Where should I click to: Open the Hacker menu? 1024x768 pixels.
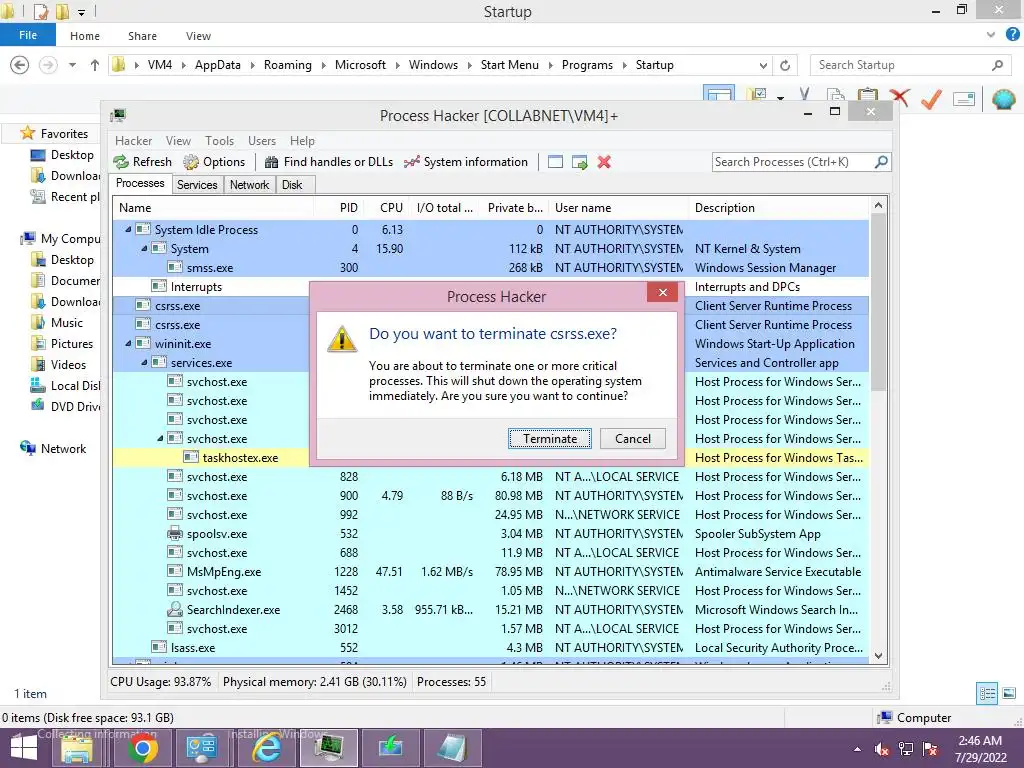pyautogui.click(x=133, y=140)
